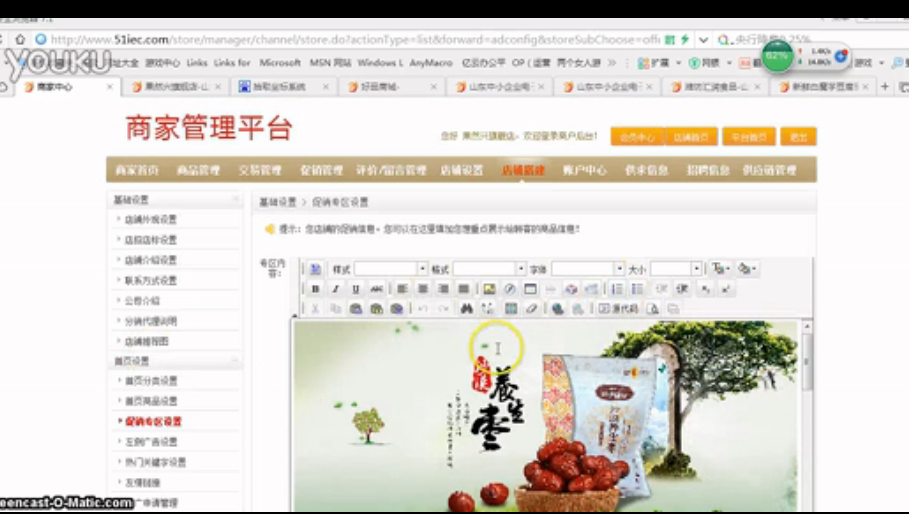Viewport: 909px width, 514px height.
Task: Open the 首页分类设置 sidebar link
Action: pyautogui.click(x=151, y=381)
